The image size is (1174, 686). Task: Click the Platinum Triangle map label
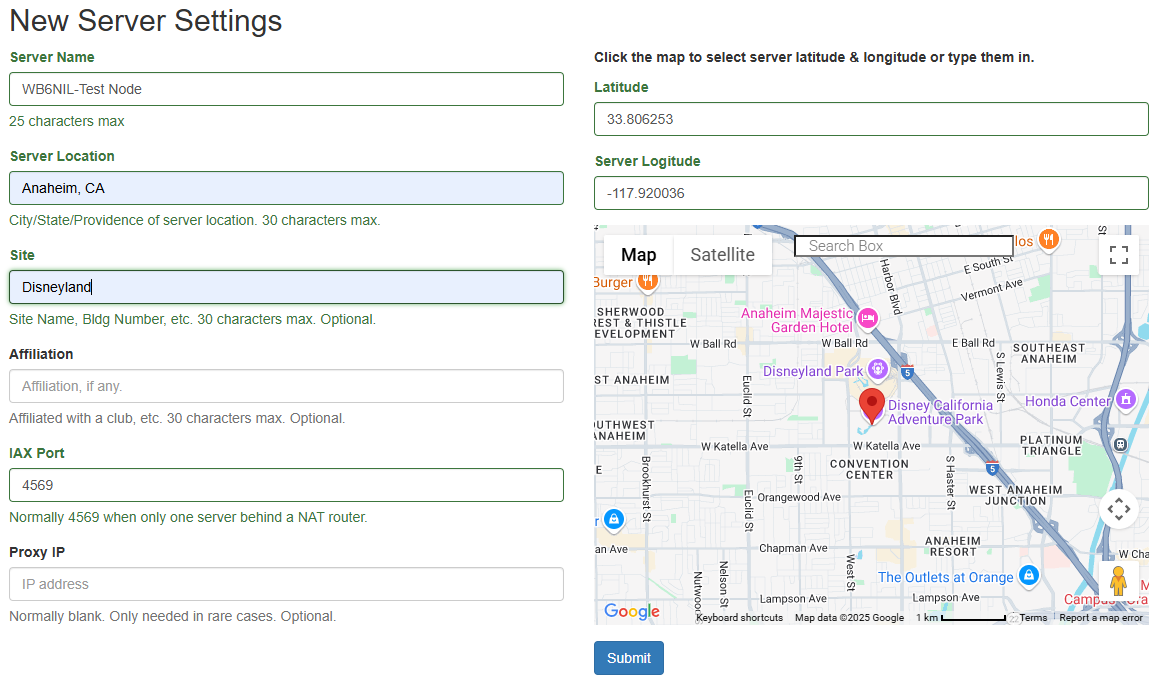(1051, 446)
